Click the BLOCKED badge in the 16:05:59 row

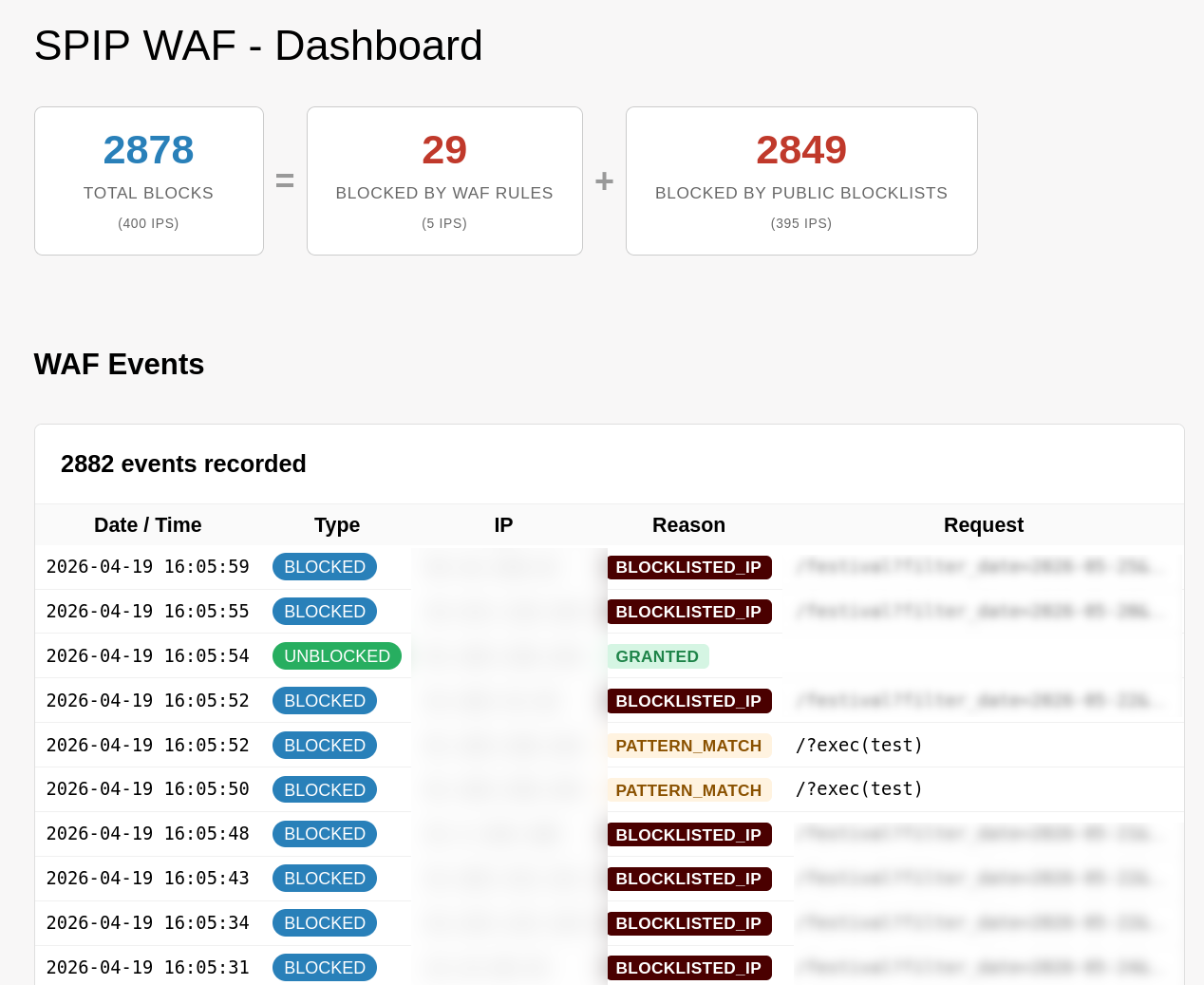pos(324,567)
